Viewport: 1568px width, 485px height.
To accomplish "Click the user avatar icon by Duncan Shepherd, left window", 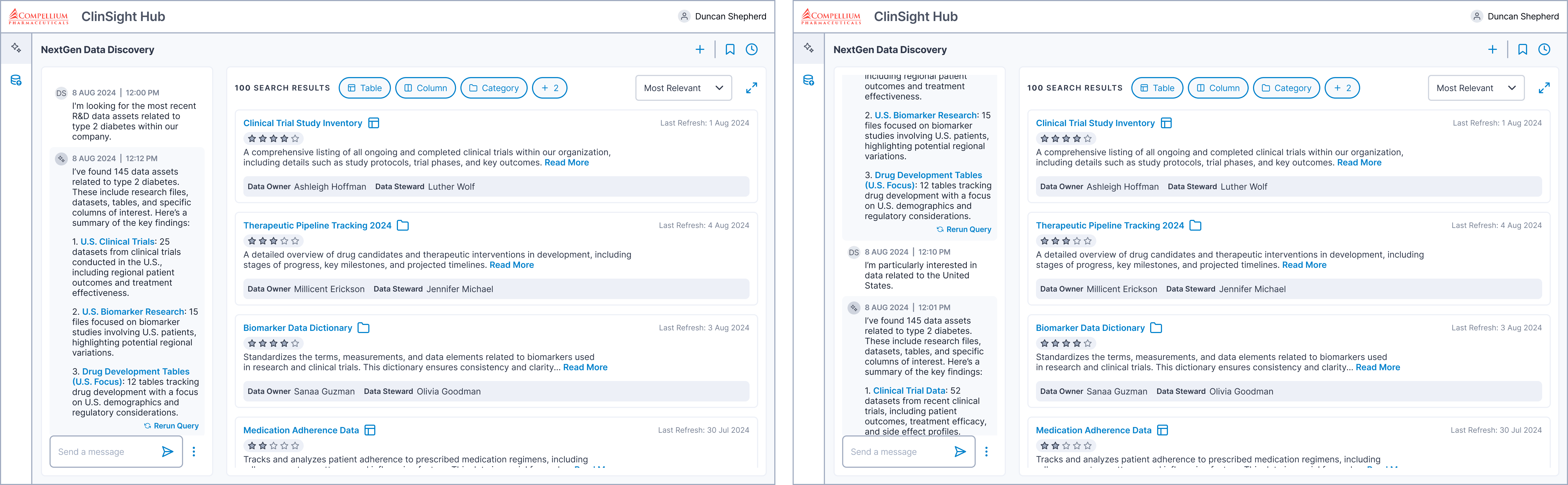I will [684, 16].
